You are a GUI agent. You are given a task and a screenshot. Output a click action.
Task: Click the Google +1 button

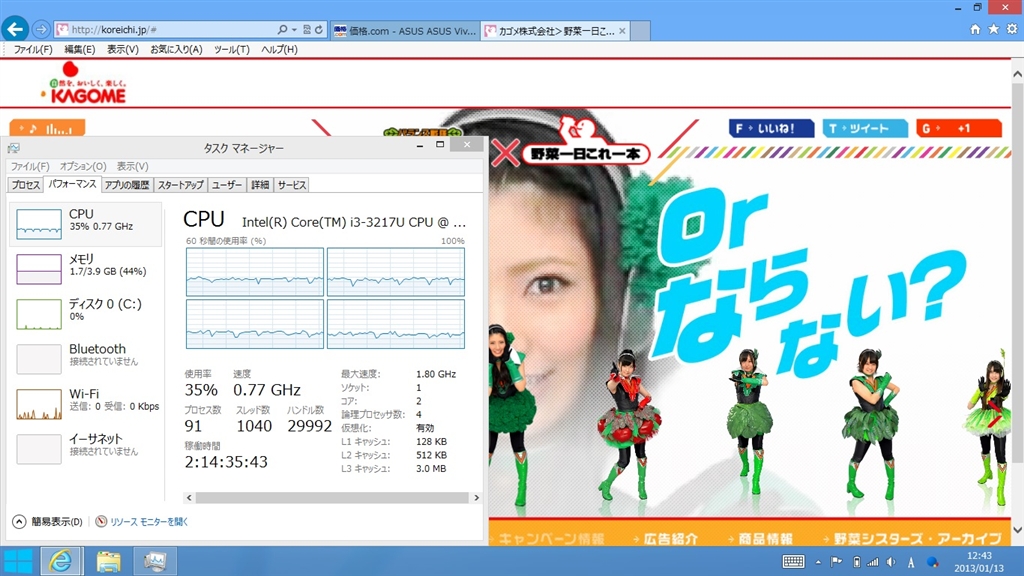(959, 129)
